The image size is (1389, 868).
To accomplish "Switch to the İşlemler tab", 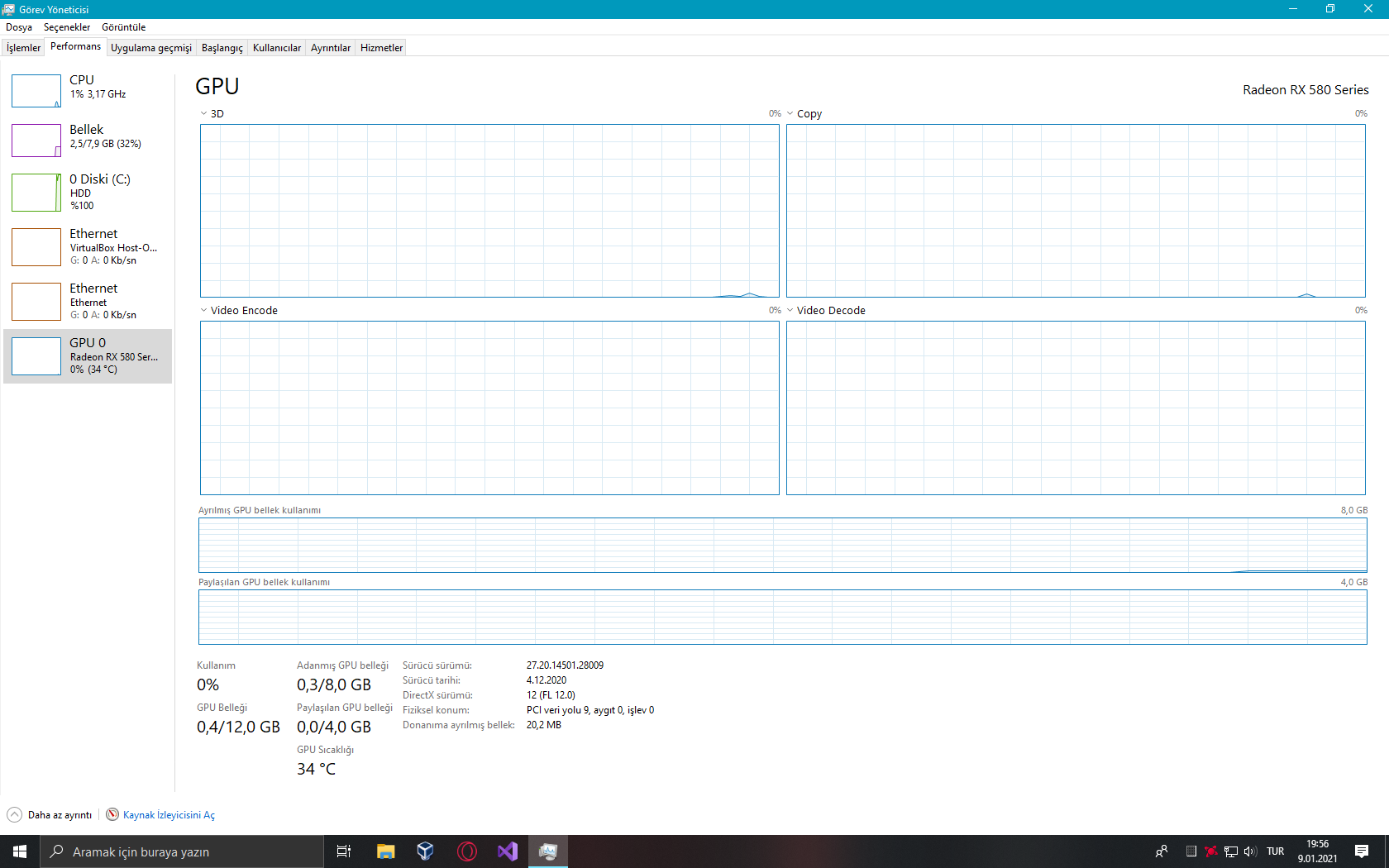I will tap(23, 48).
